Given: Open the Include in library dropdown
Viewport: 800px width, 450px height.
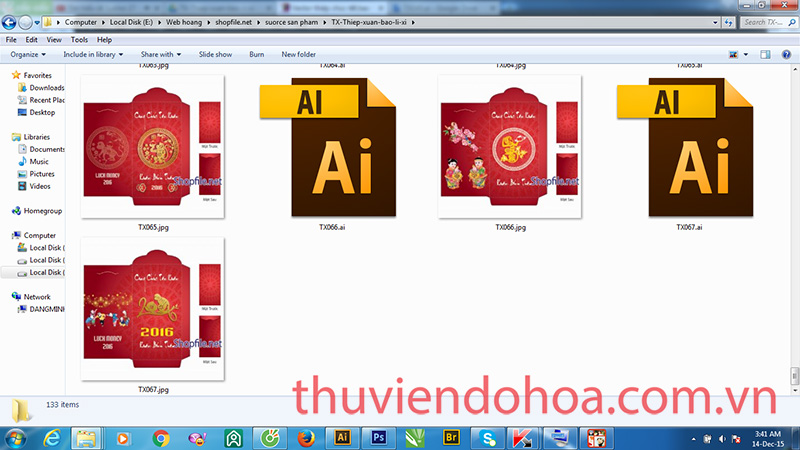Looking at the screenshot, I should point(93,55).
